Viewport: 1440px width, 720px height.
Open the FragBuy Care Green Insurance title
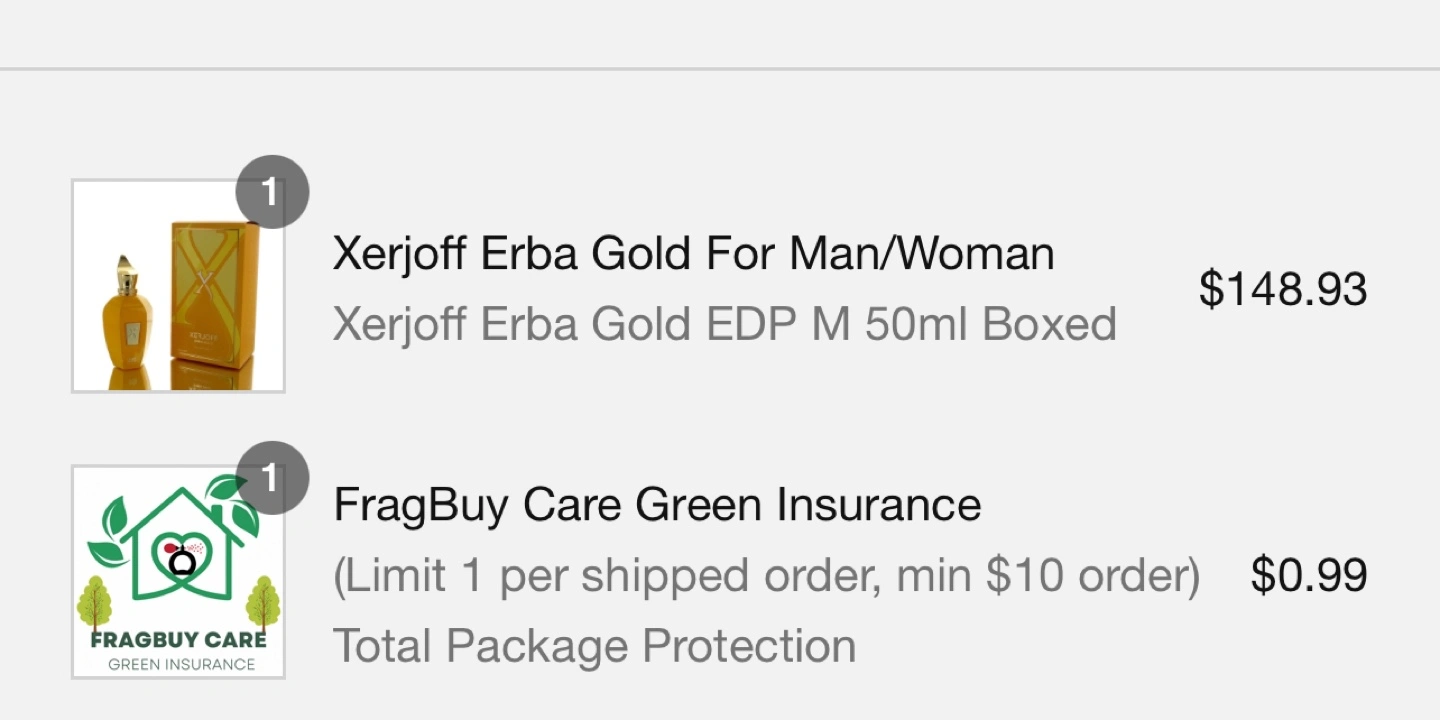tap(657, 504)
